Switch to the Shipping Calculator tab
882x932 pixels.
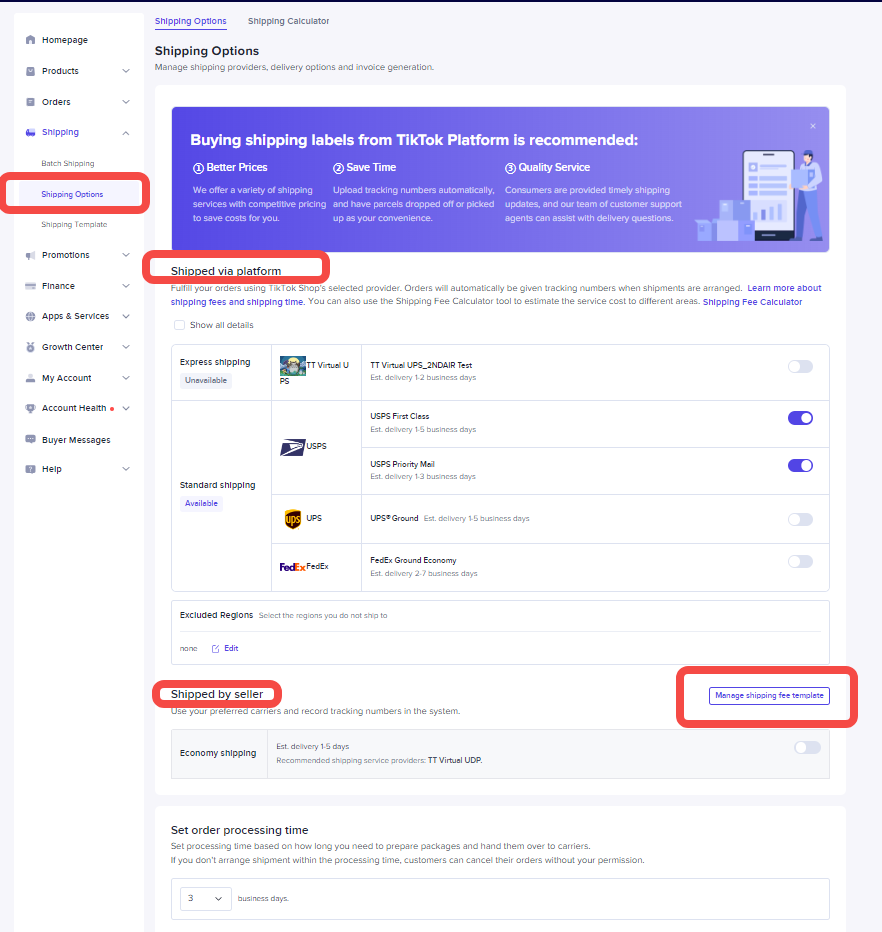[288, 21]
